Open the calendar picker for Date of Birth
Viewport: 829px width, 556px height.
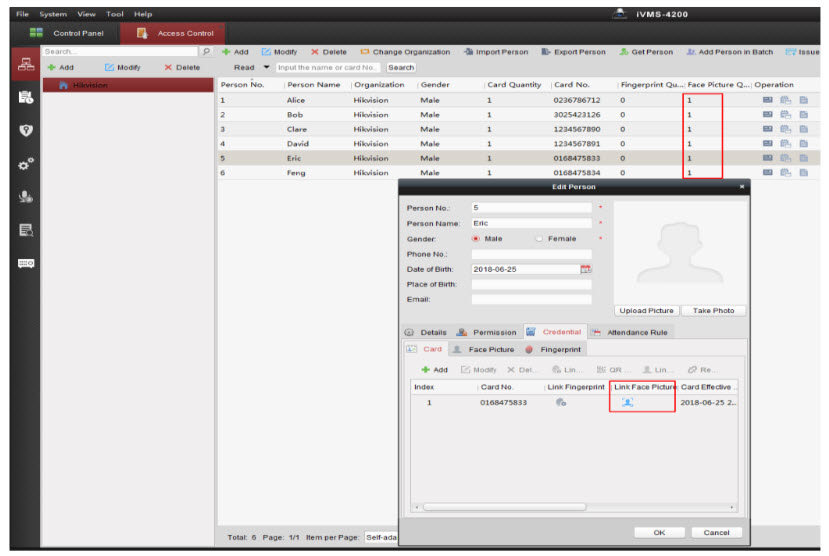point(586,269)
